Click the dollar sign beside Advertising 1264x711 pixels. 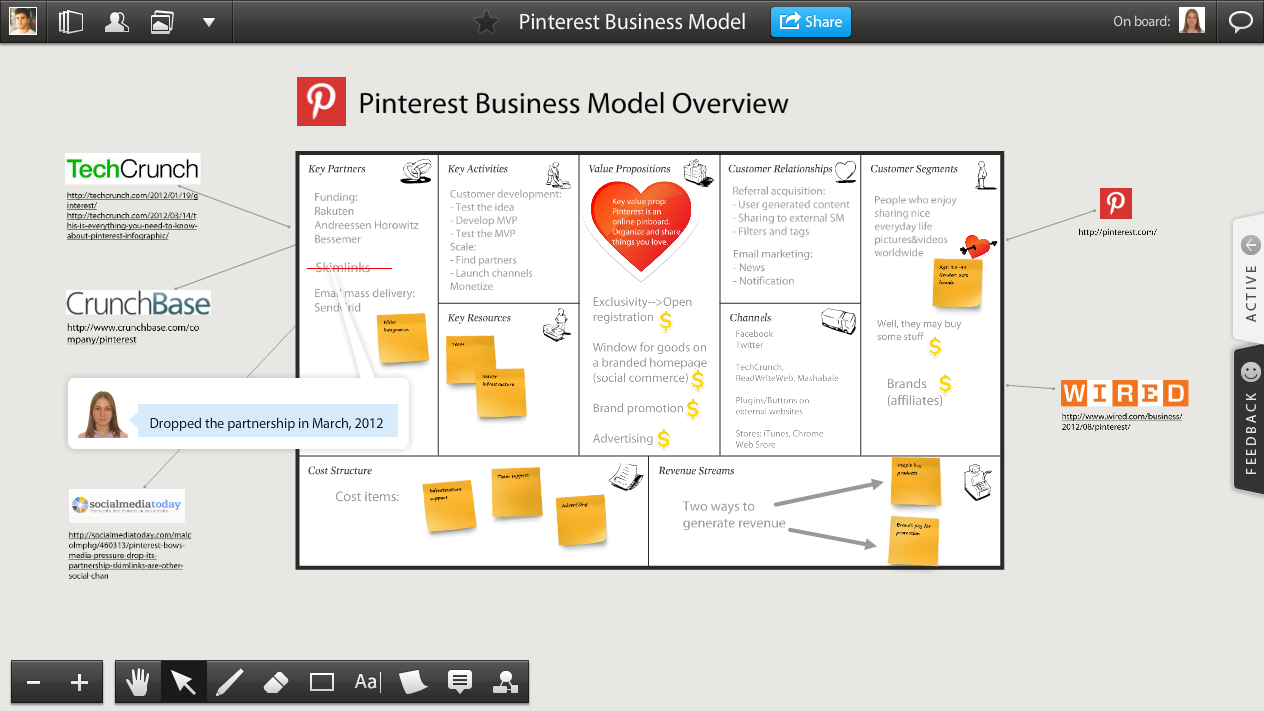(663, 439)
